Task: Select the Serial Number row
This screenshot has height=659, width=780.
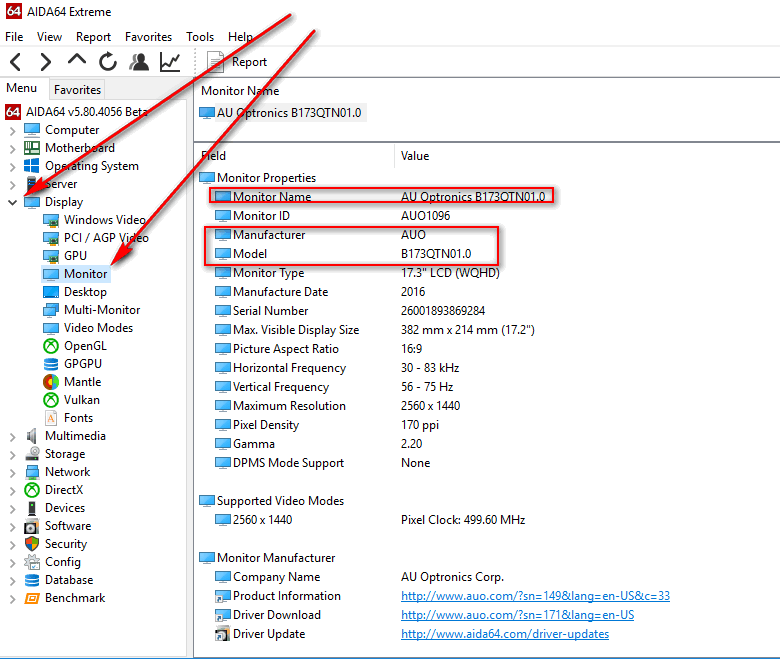Action: click(x=350, y=311)
